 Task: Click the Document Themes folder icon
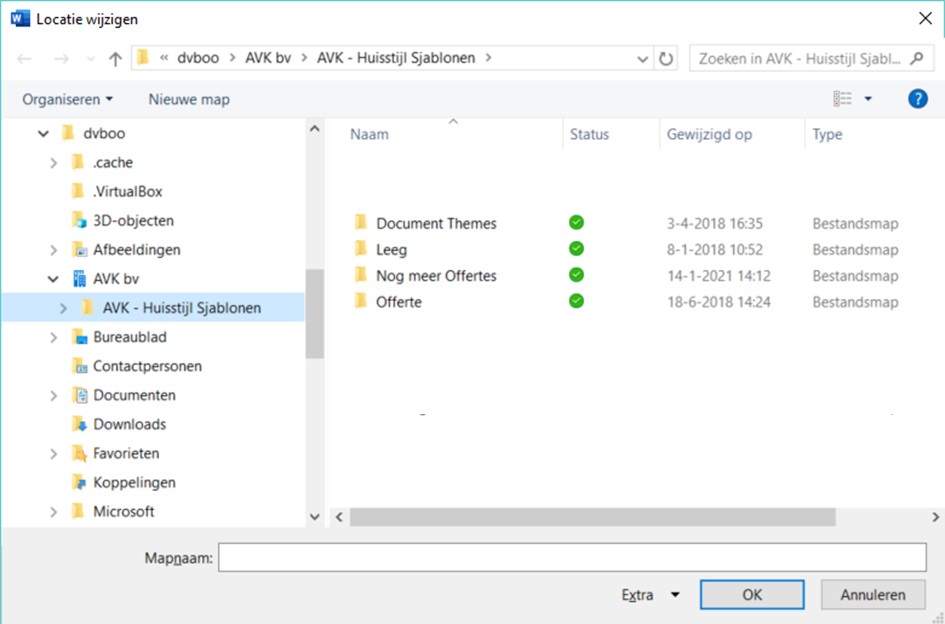[x=361, y=222]
